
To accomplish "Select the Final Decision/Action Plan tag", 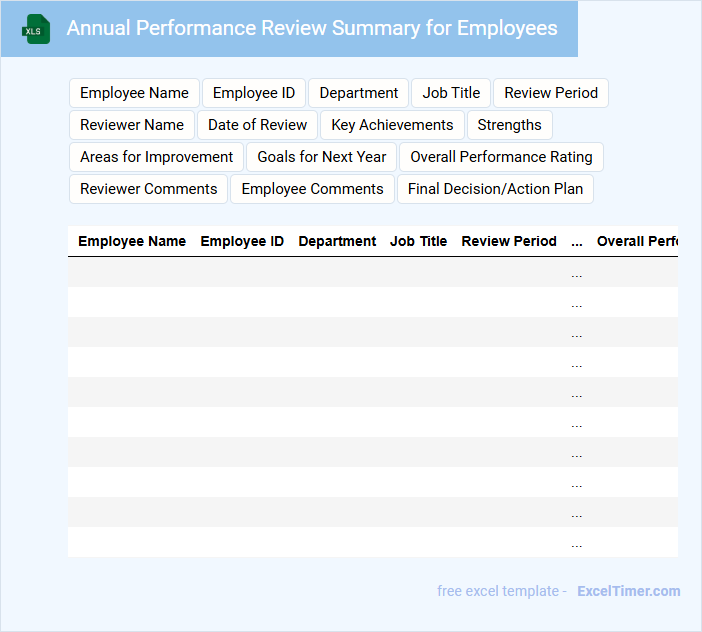I will pos(495,189).
